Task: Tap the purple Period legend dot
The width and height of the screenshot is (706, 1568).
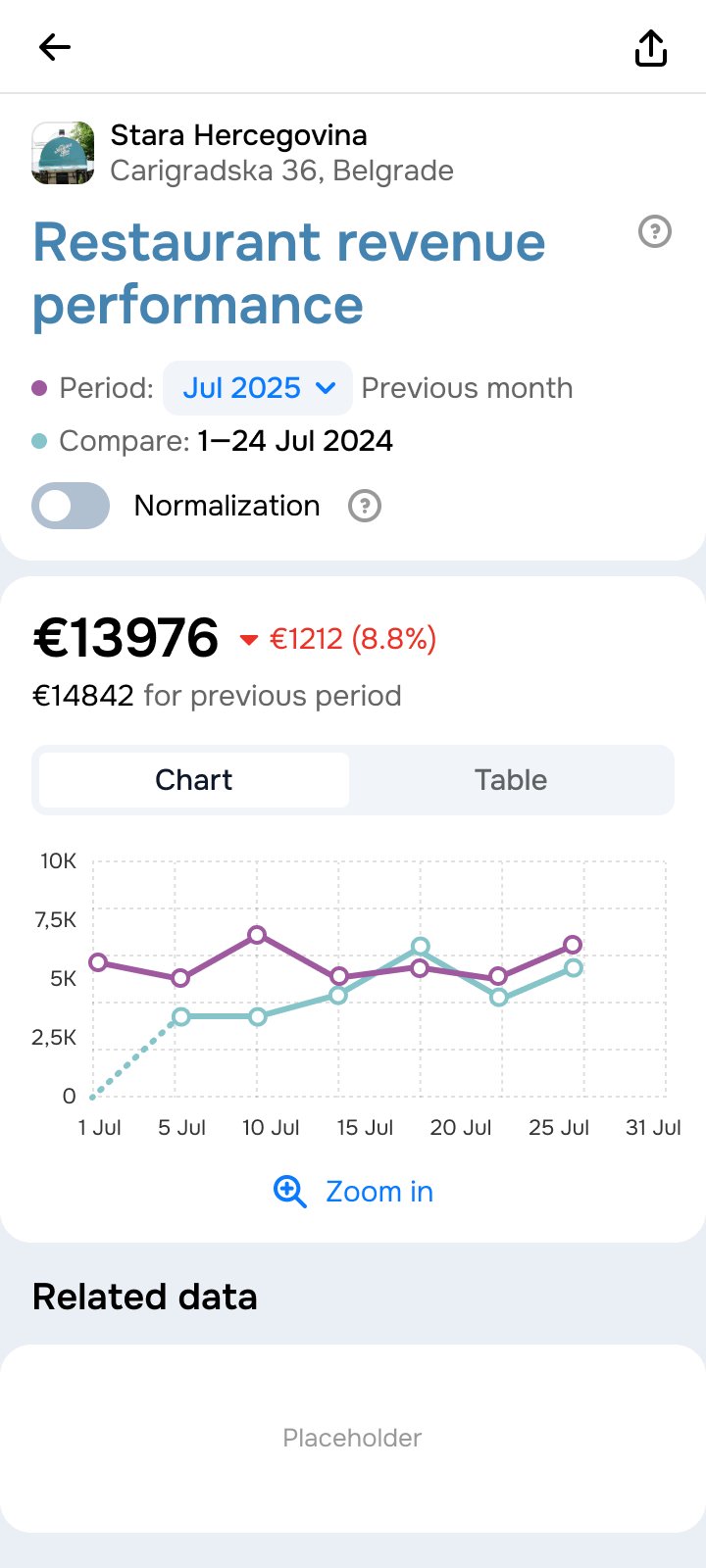Action: click(39, 388)
